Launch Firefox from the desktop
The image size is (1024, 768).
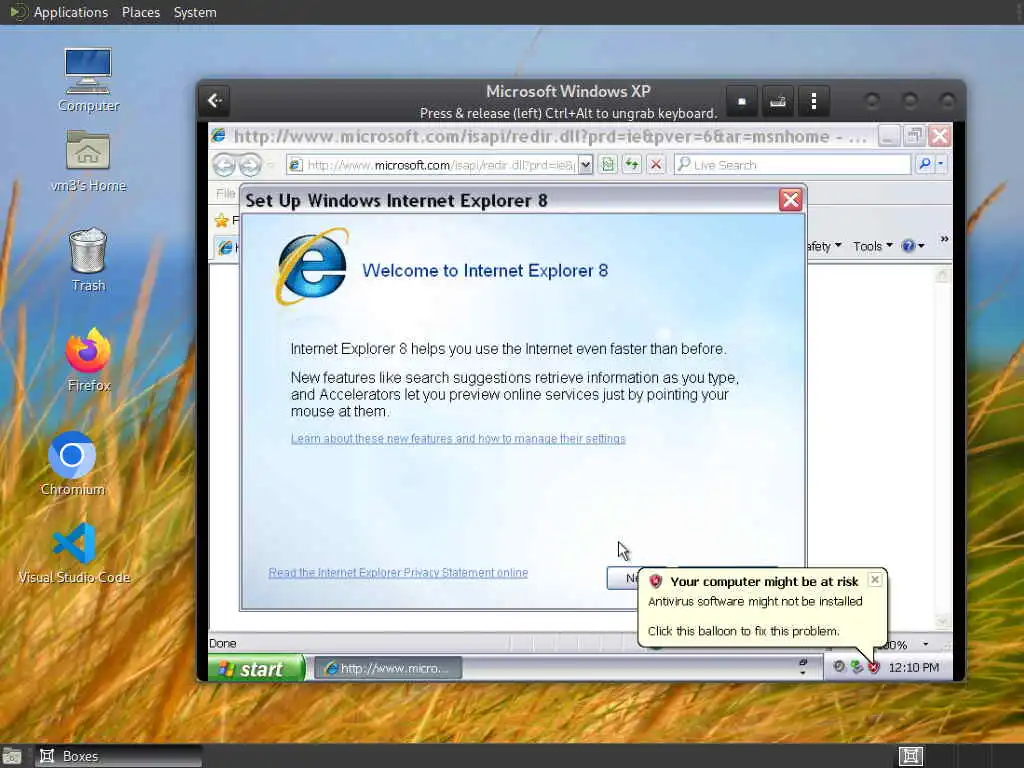pyautogui.click(x=88, y=359)
